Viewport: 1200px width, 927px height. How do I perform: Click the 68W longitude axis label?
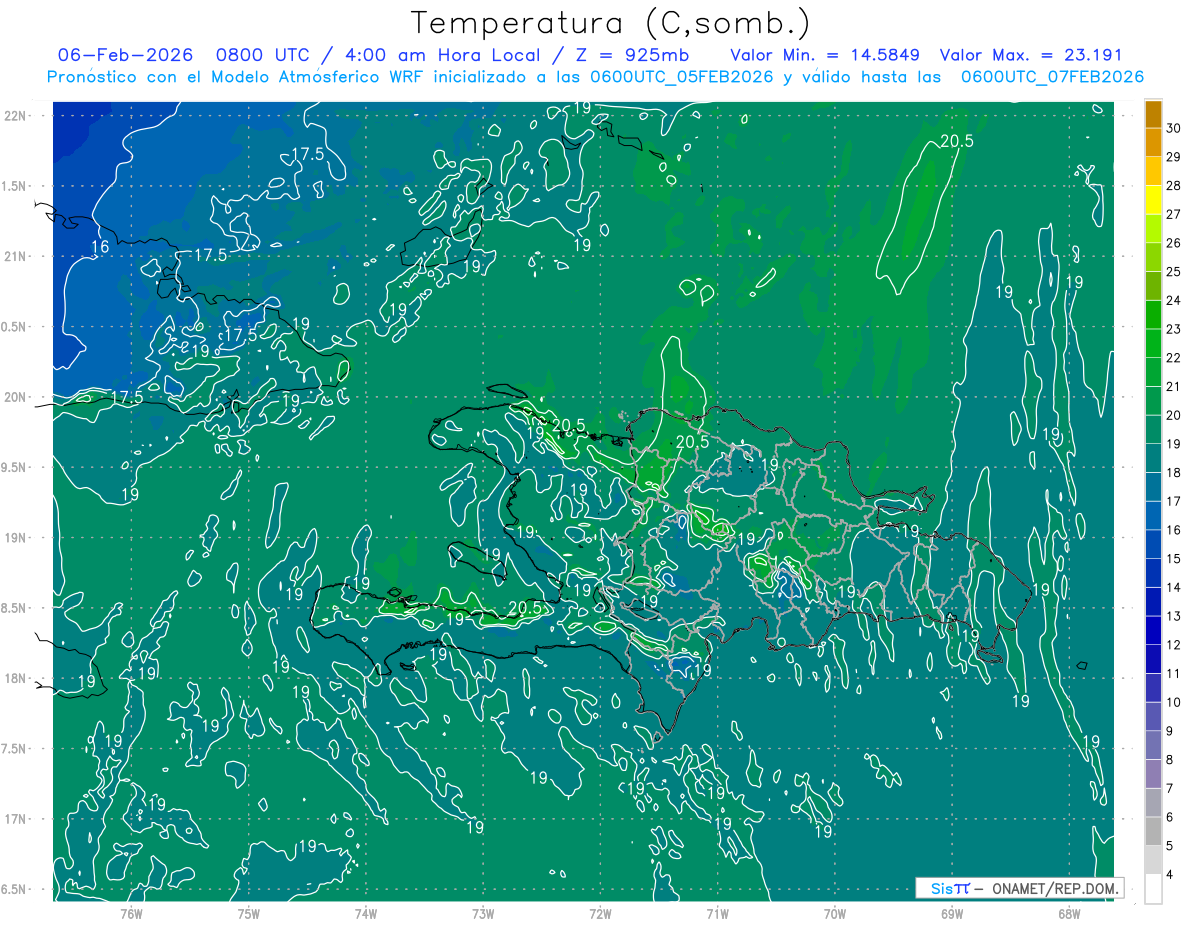tap(1068, 913)
